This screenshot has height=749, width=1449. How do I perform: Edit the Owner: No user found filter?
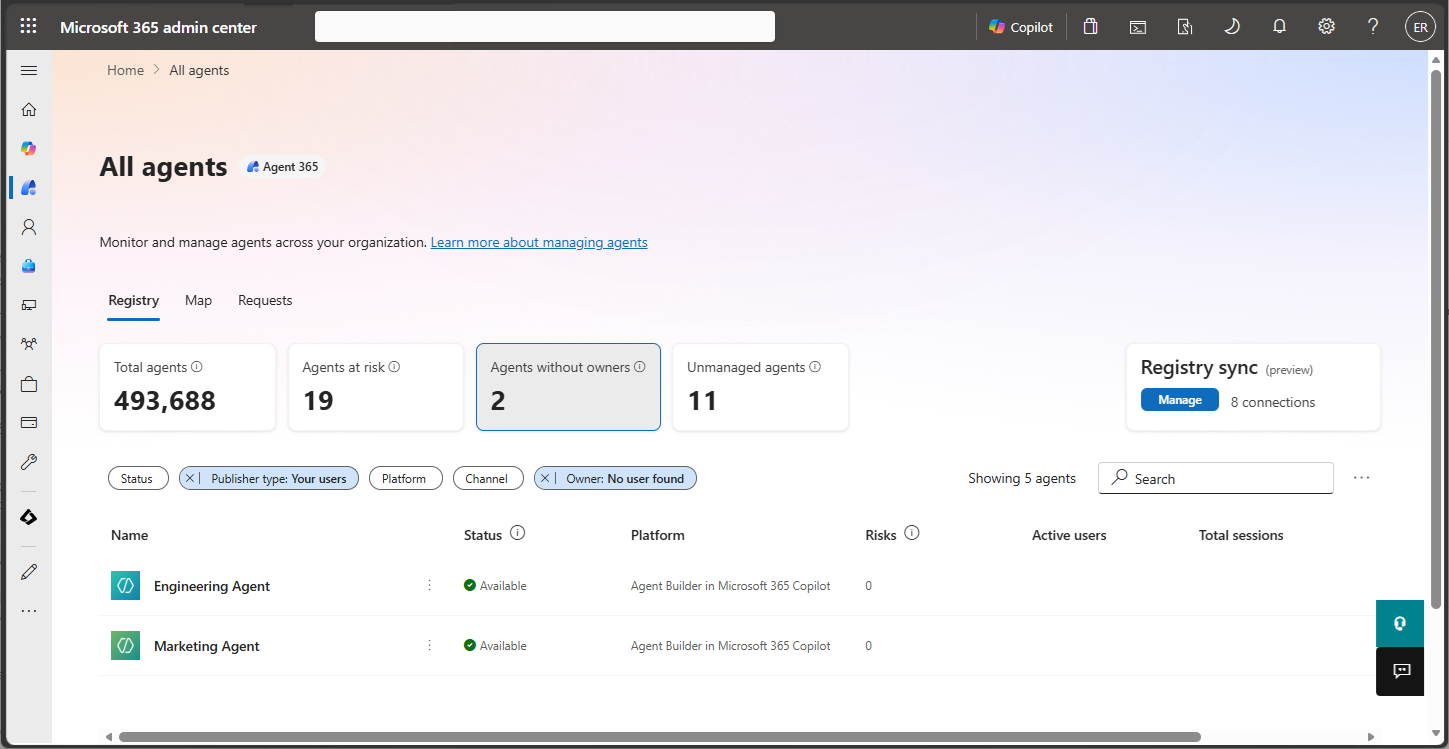(625, 479)
